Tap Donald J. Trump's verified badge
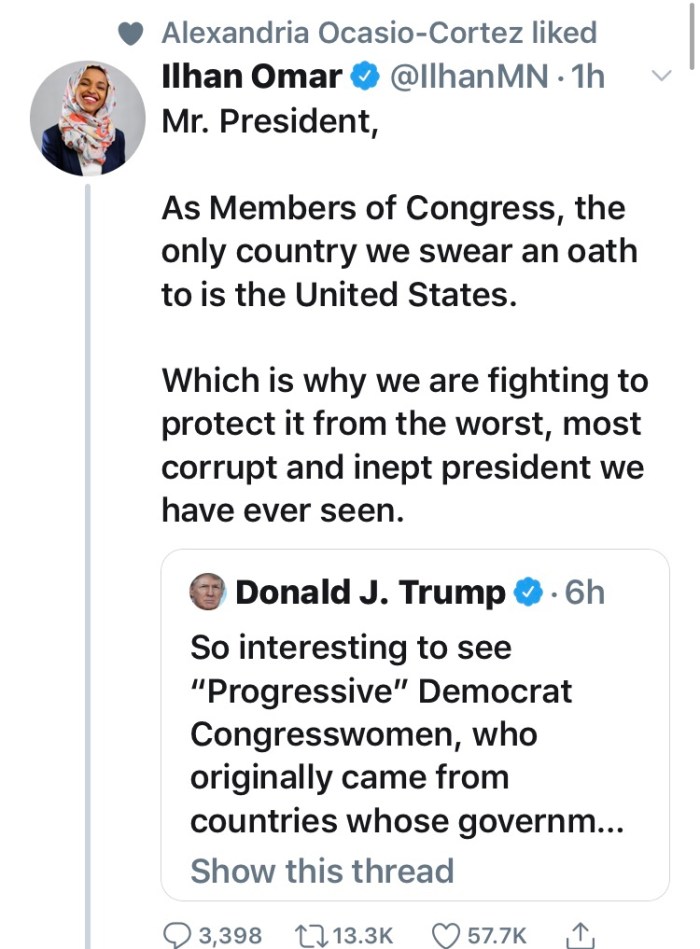This screenshot has height=949, width=700. pyautogui.click(x=529, y=593)
